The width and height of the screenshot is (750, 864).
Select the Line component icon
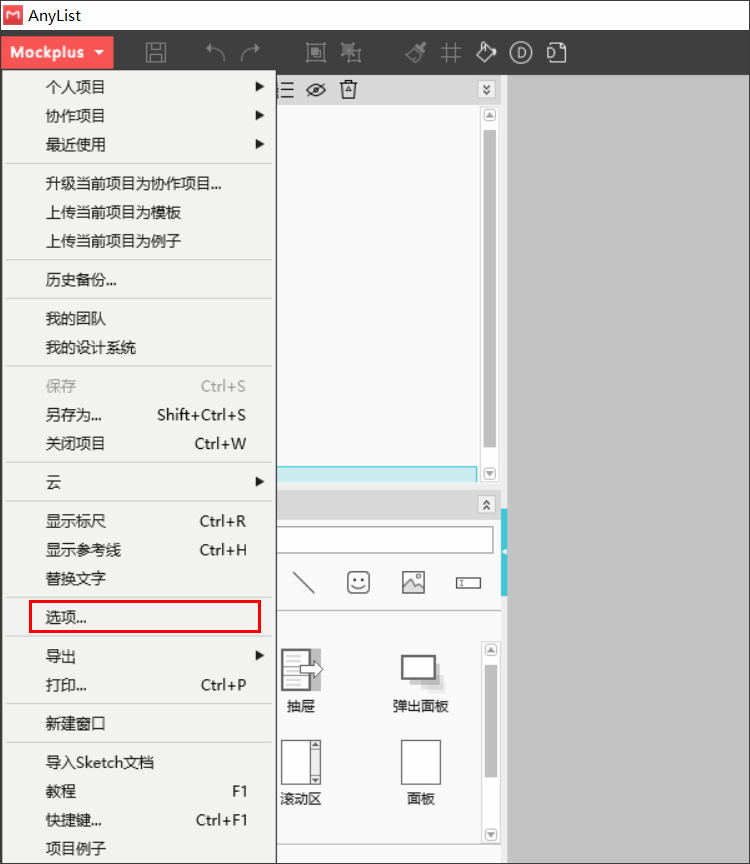[304, 582]
